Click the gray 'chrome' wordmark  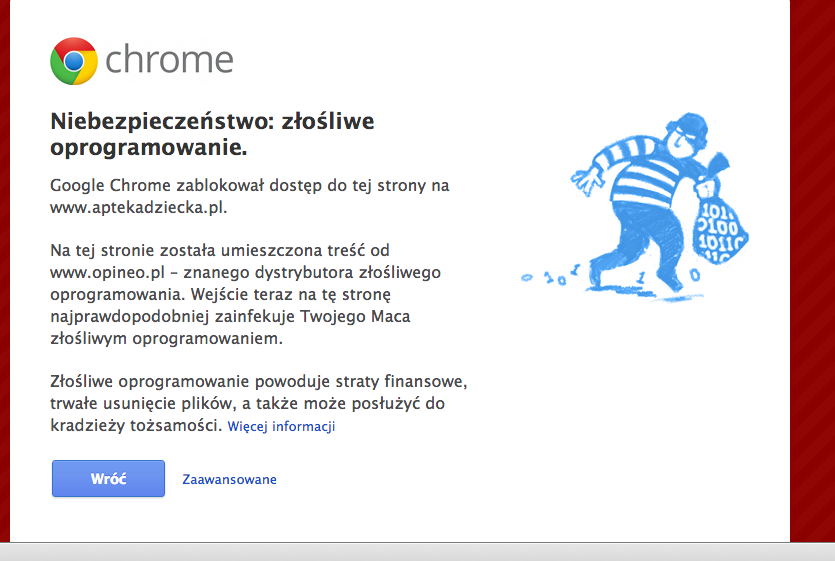click(169, 59)
